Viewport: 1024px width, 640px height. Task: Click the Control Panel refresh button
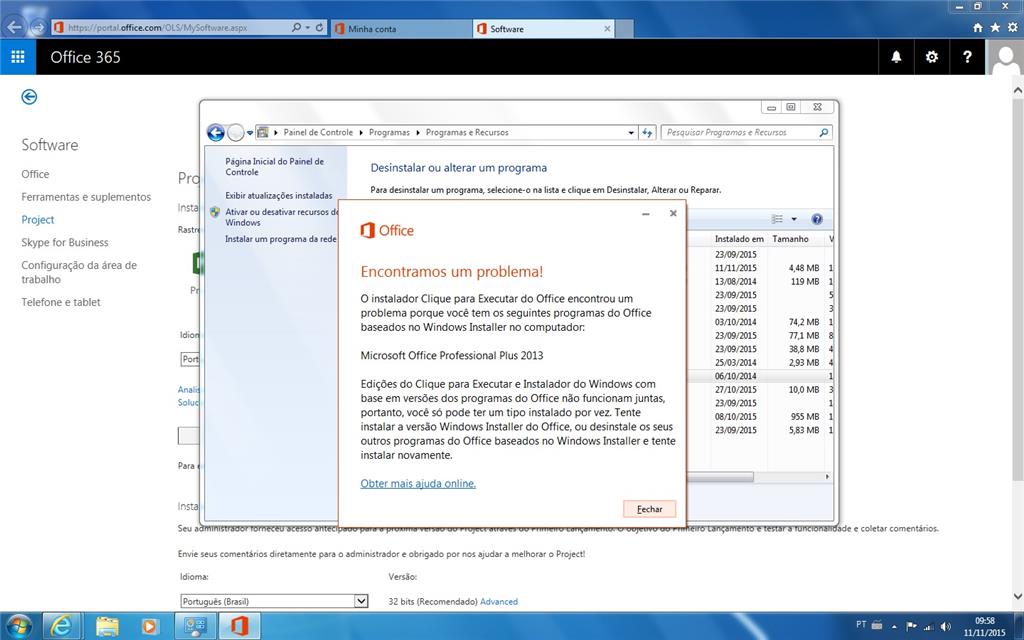[647, 133]
